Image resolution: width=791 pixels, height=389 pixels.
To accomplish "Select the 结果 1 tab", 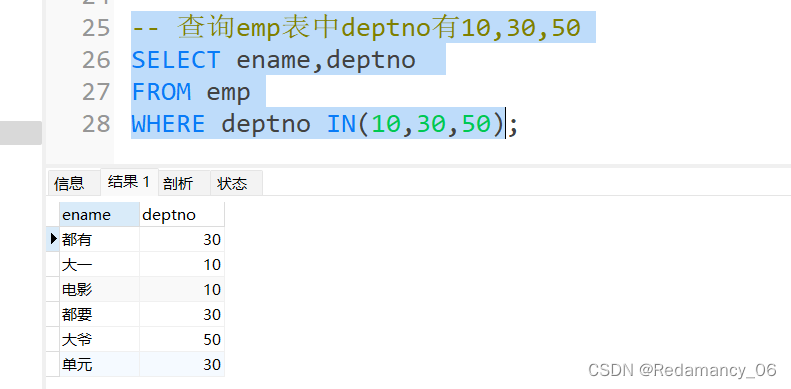I will (129, 182).
